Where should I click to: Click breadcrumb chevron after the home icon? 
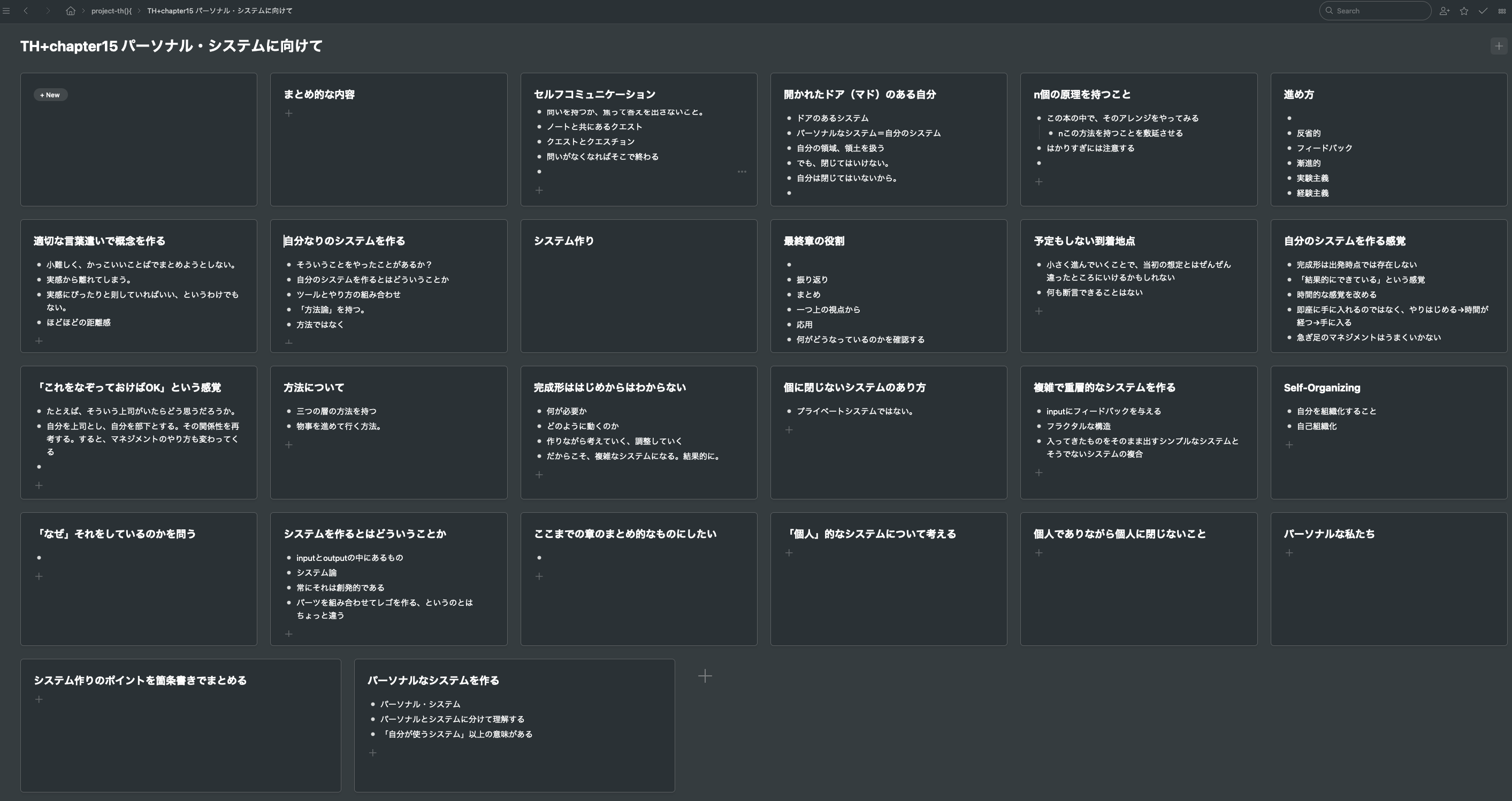(x=84, y=10)
